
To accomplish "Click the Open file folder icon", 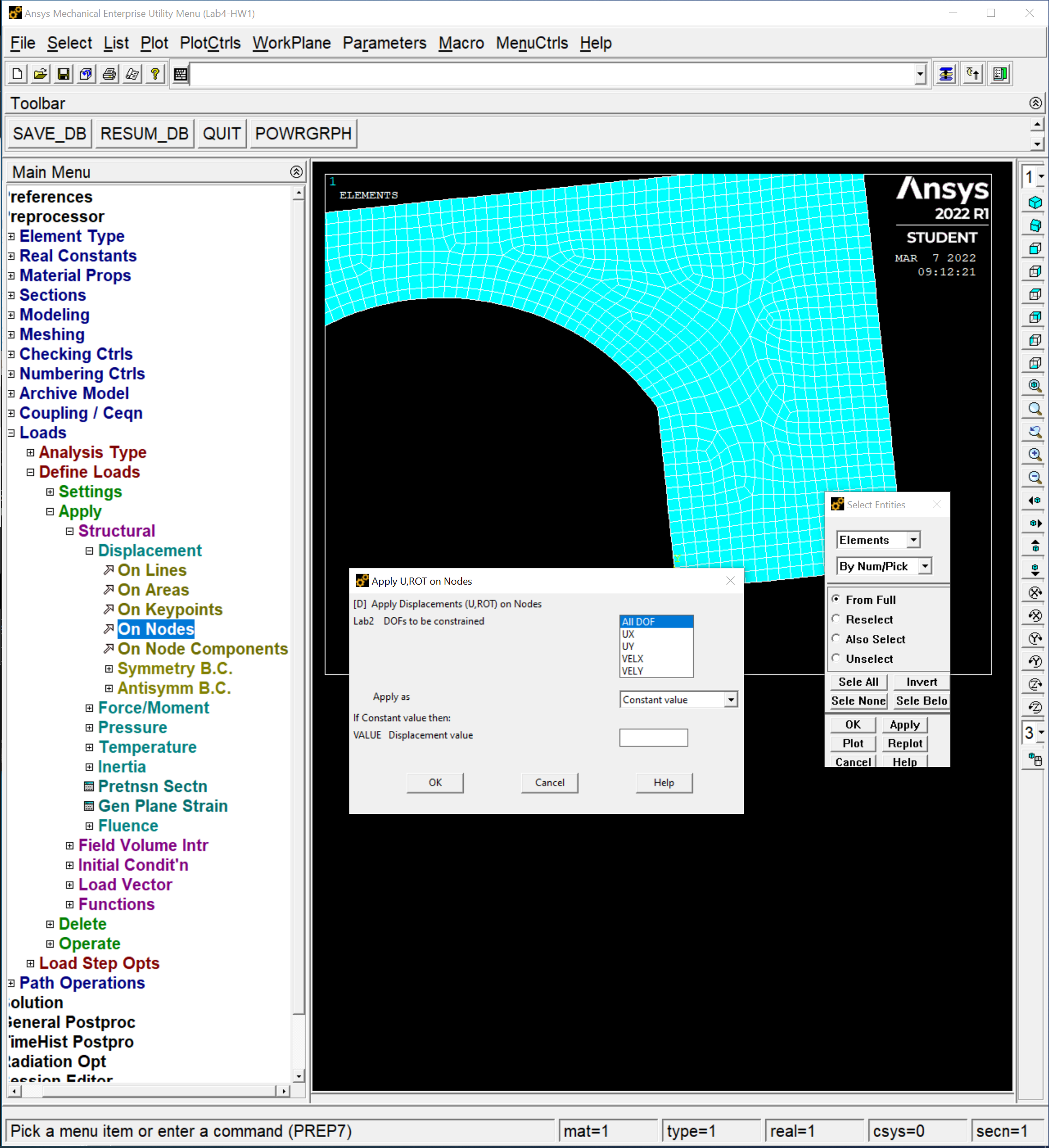I will [40, 74].
